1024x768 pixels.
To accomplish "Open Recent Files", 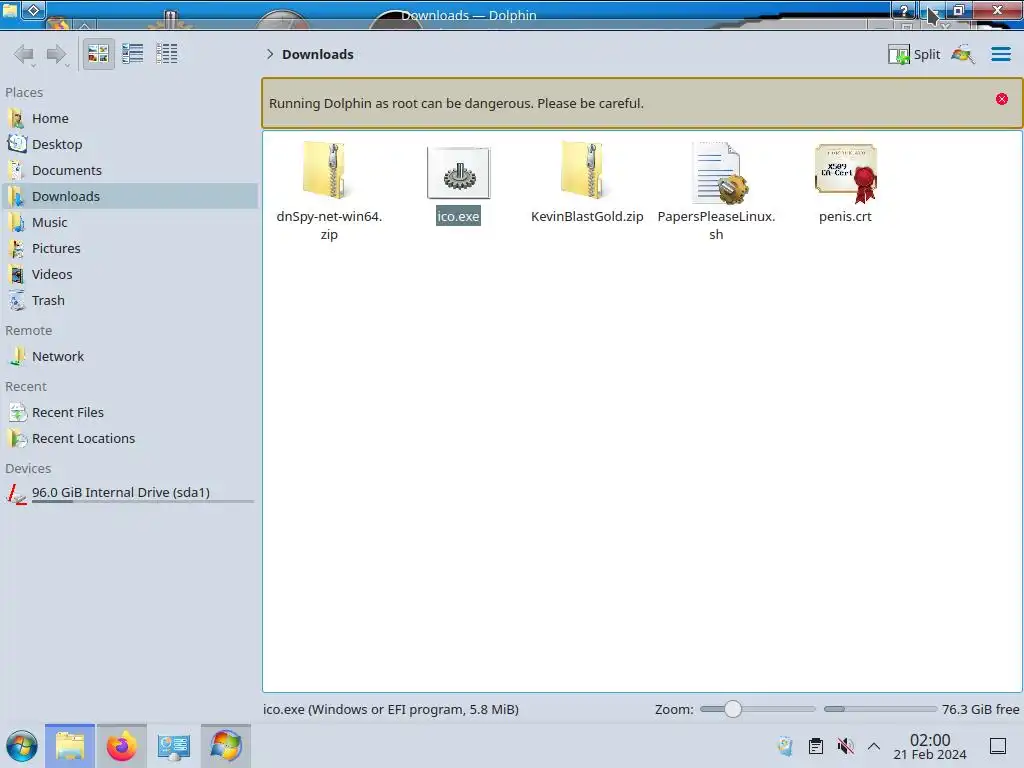I will (129, 413).
